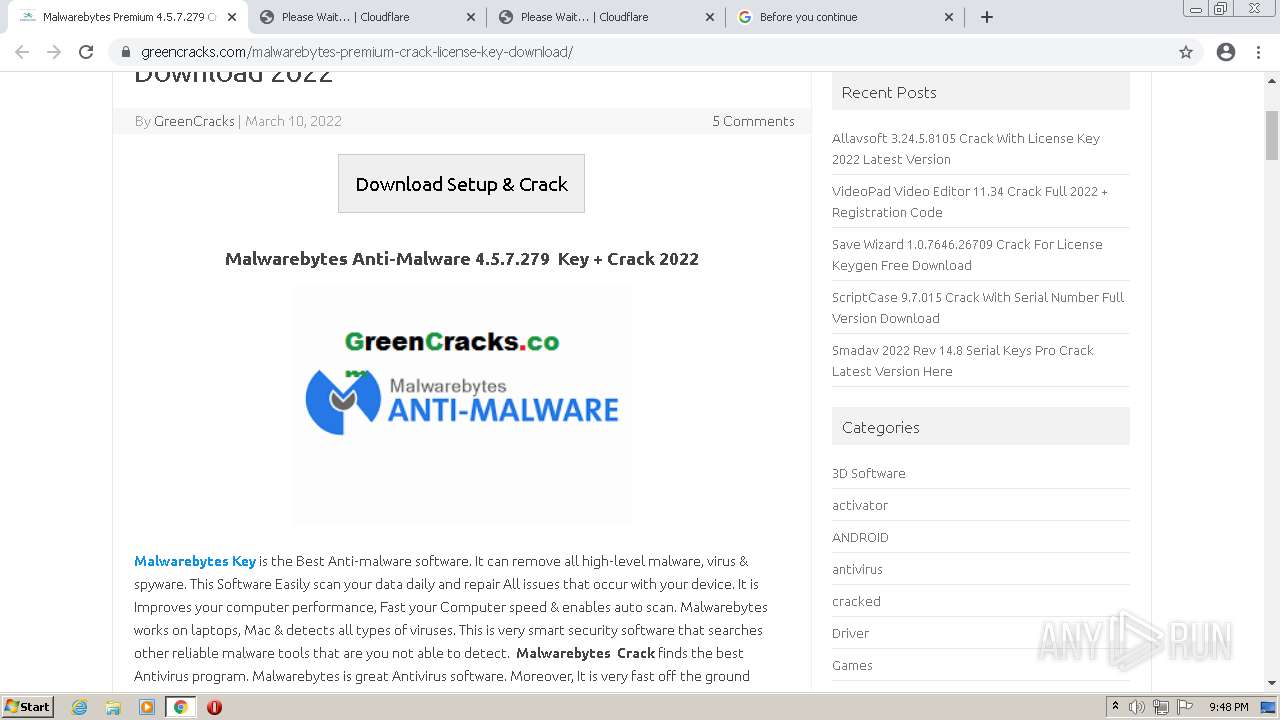This screenshot has height=720, width=1280.
Task: Show hidden system tray icons
Action: [x=1114, y=706]
